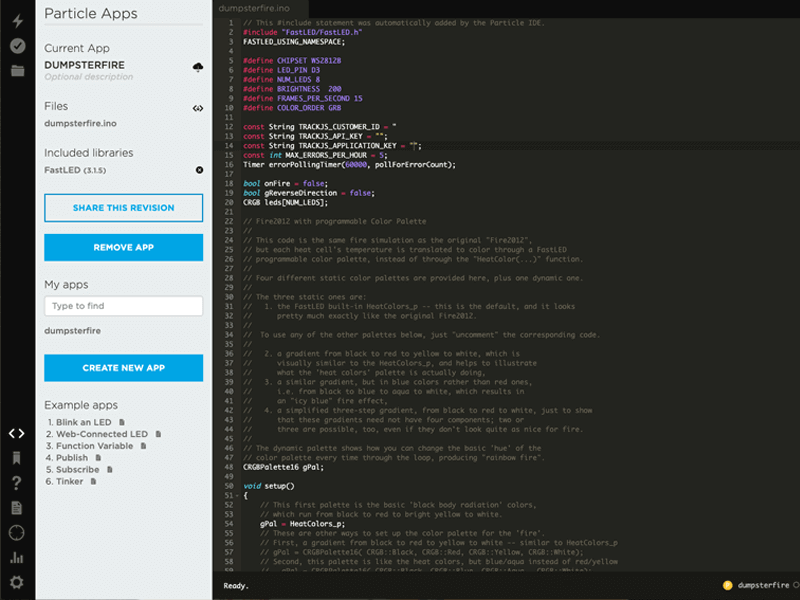Screen dimensions: 800x600
Task: Open the Libraries bookmark icon
Action: coord(16,458)
